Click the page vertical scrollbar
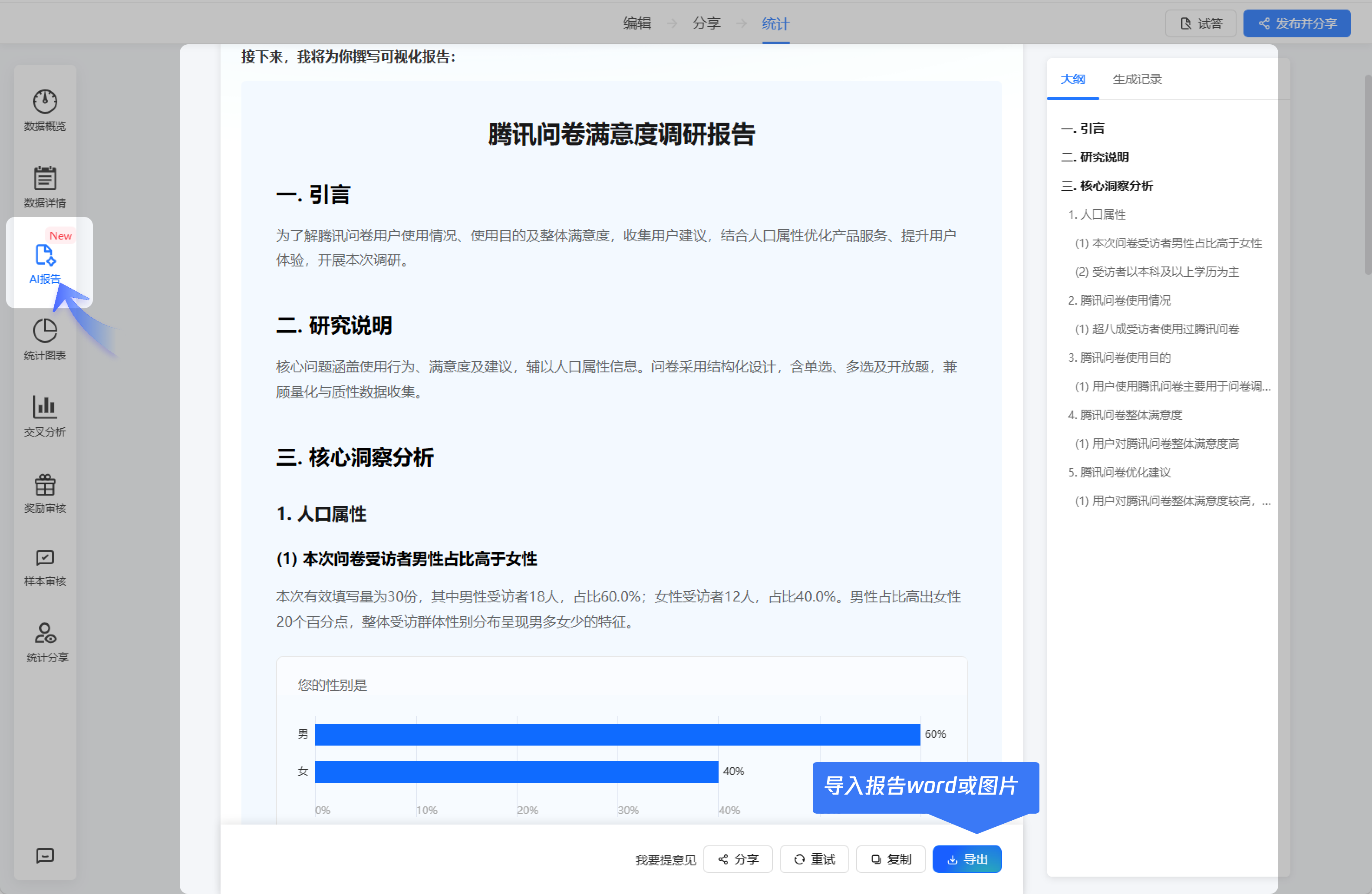Image resolution: width=1372 pixels, height=894 pixels. pos(1367,175)
